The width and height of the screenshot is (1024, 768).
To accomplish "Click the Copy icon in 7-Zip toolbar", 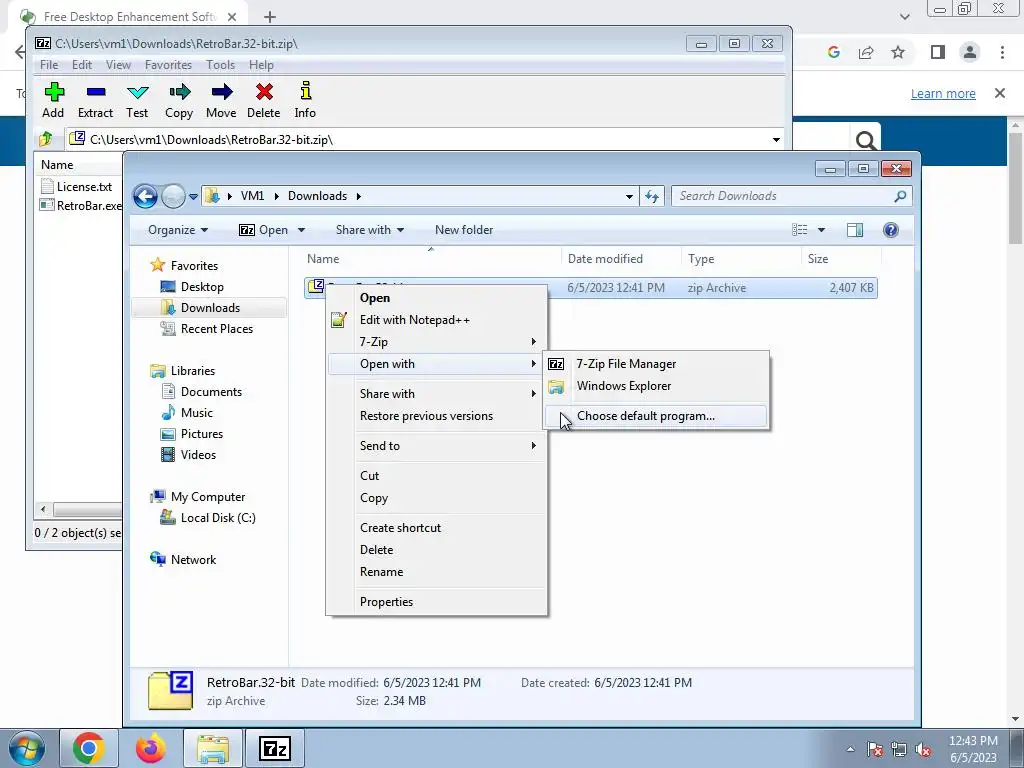I will pyautogui.click(x=179, y=92).
